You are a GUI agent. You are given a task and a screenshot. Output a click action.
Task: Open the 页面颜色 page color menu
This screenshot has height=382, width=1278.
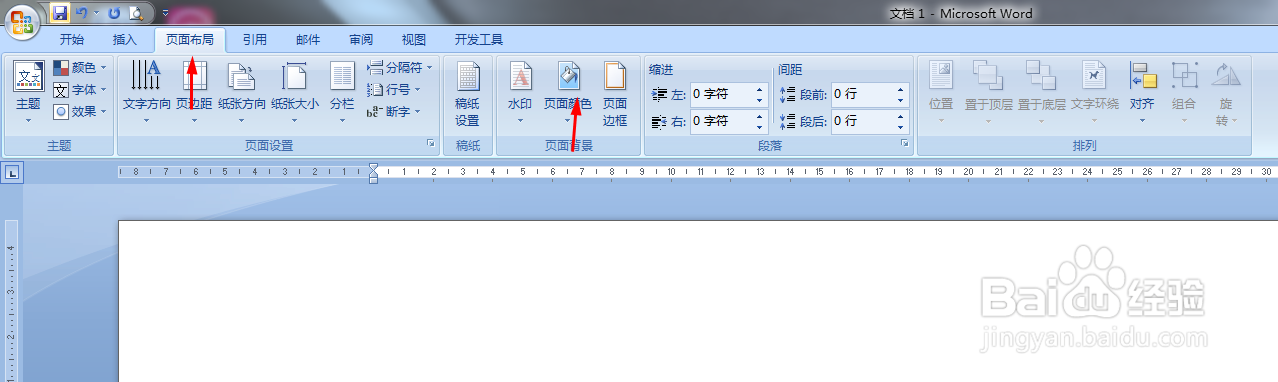[x=567, y=92]
